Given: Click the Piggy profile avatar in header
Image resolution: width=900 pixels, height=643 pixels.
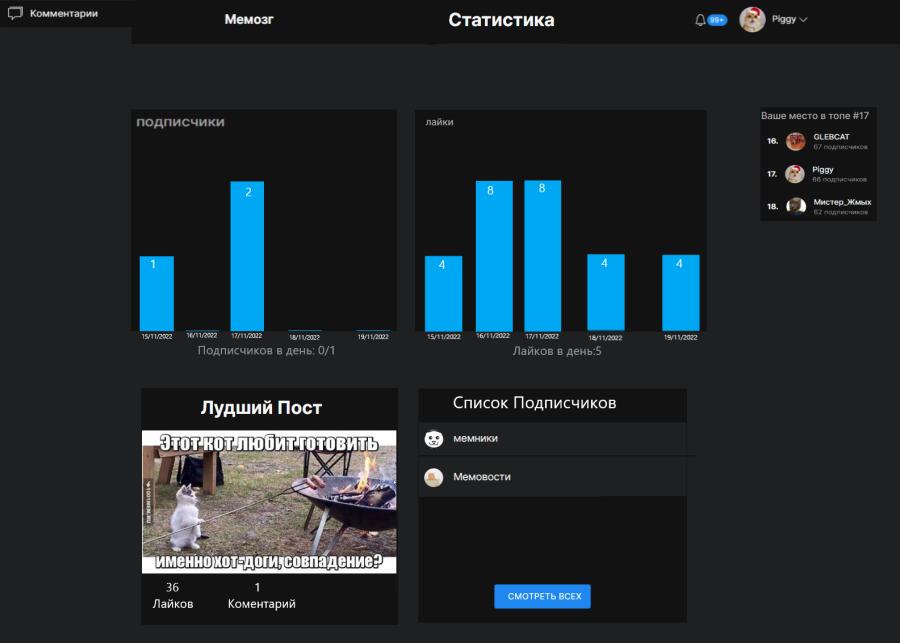Looking at the screenshot, I should click(752, 20).
